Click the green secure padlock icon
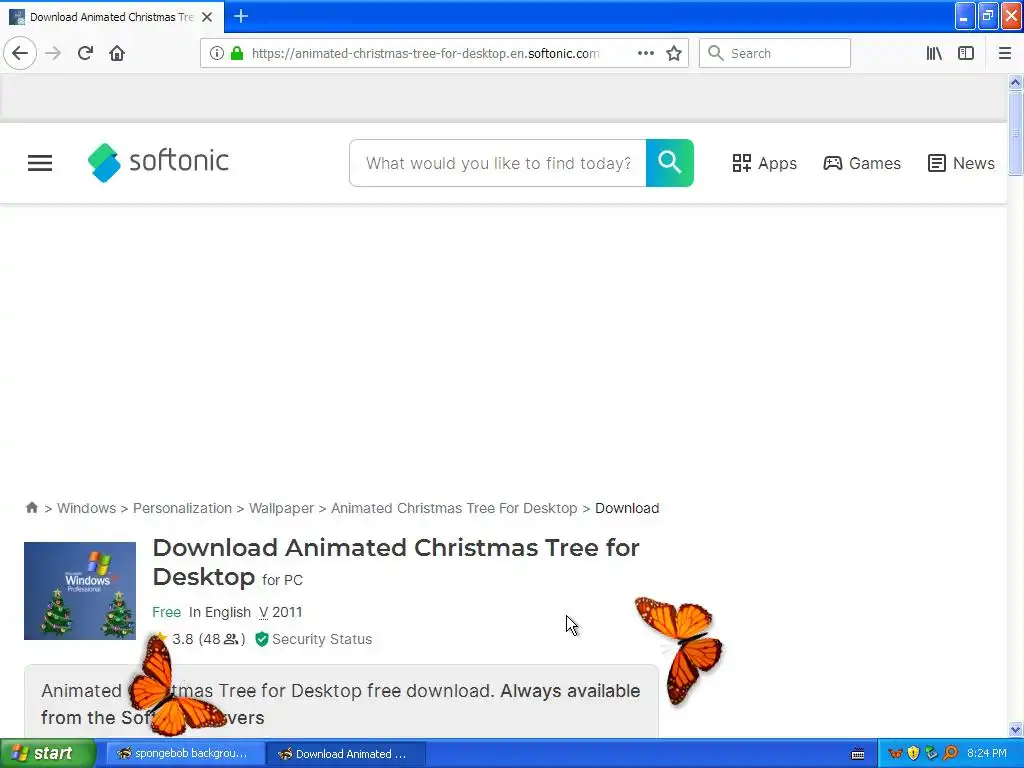1024x768 pixels. click(x=237, y=54)
